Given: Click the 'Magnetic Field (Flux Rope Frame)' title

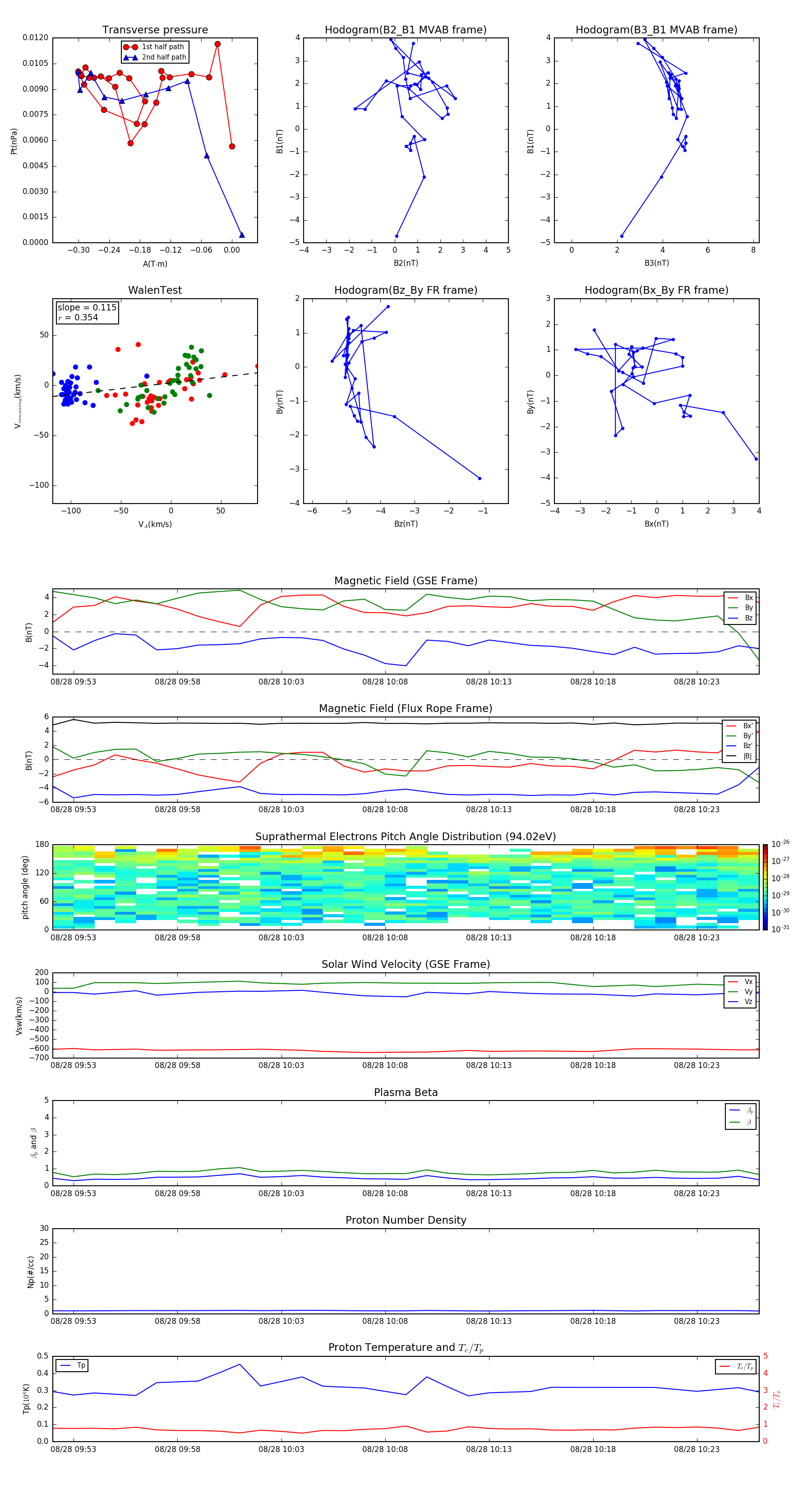Looking at the screenshot, I should click(x=406, y=709).
